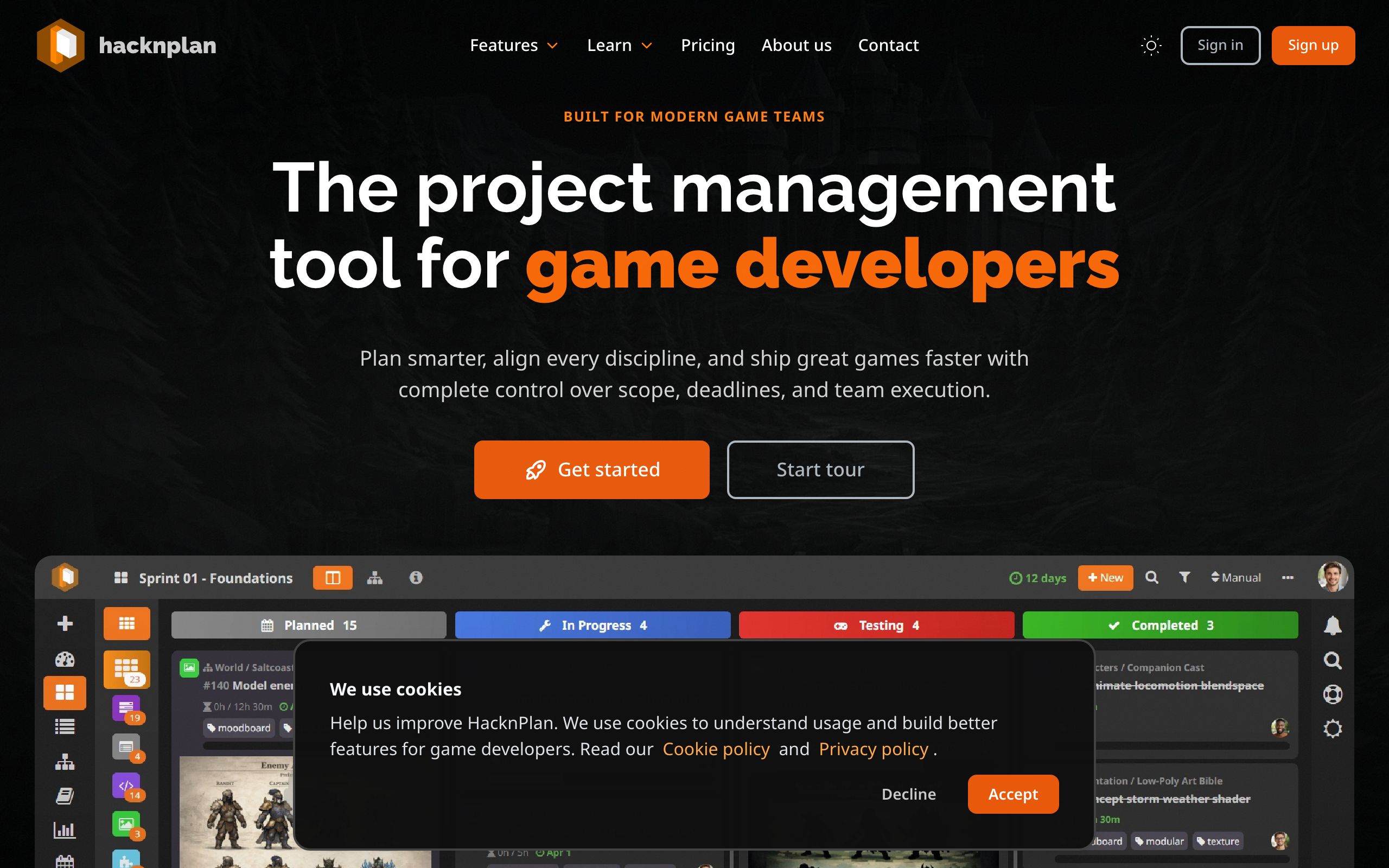The height and width of the screenshot is (868, 1389).
Task: Click the 12 days remaining indicator
Action: [1038, 578]
